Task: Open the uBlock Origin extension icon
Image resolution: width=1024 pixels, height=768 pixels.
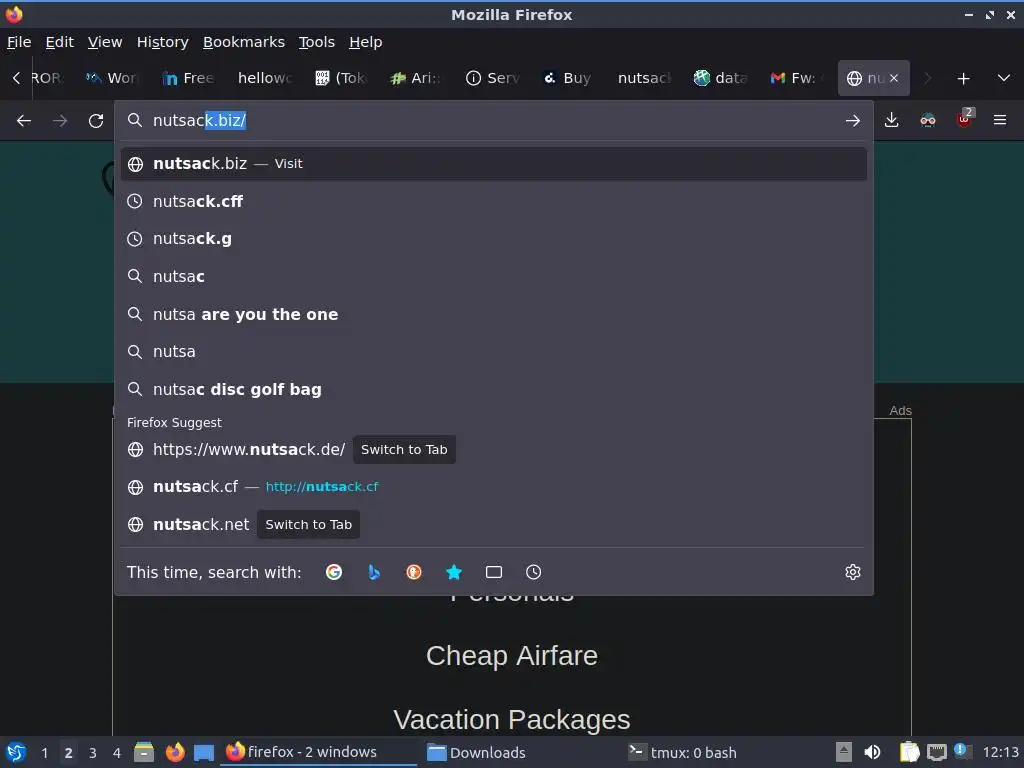Action: (x=965, y=119)
